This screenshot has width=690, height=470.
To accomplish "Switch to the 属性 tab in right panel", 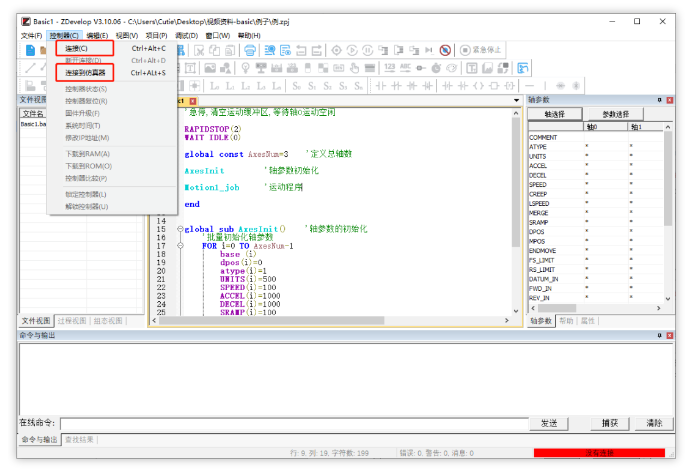I will (x=587, y=321).
